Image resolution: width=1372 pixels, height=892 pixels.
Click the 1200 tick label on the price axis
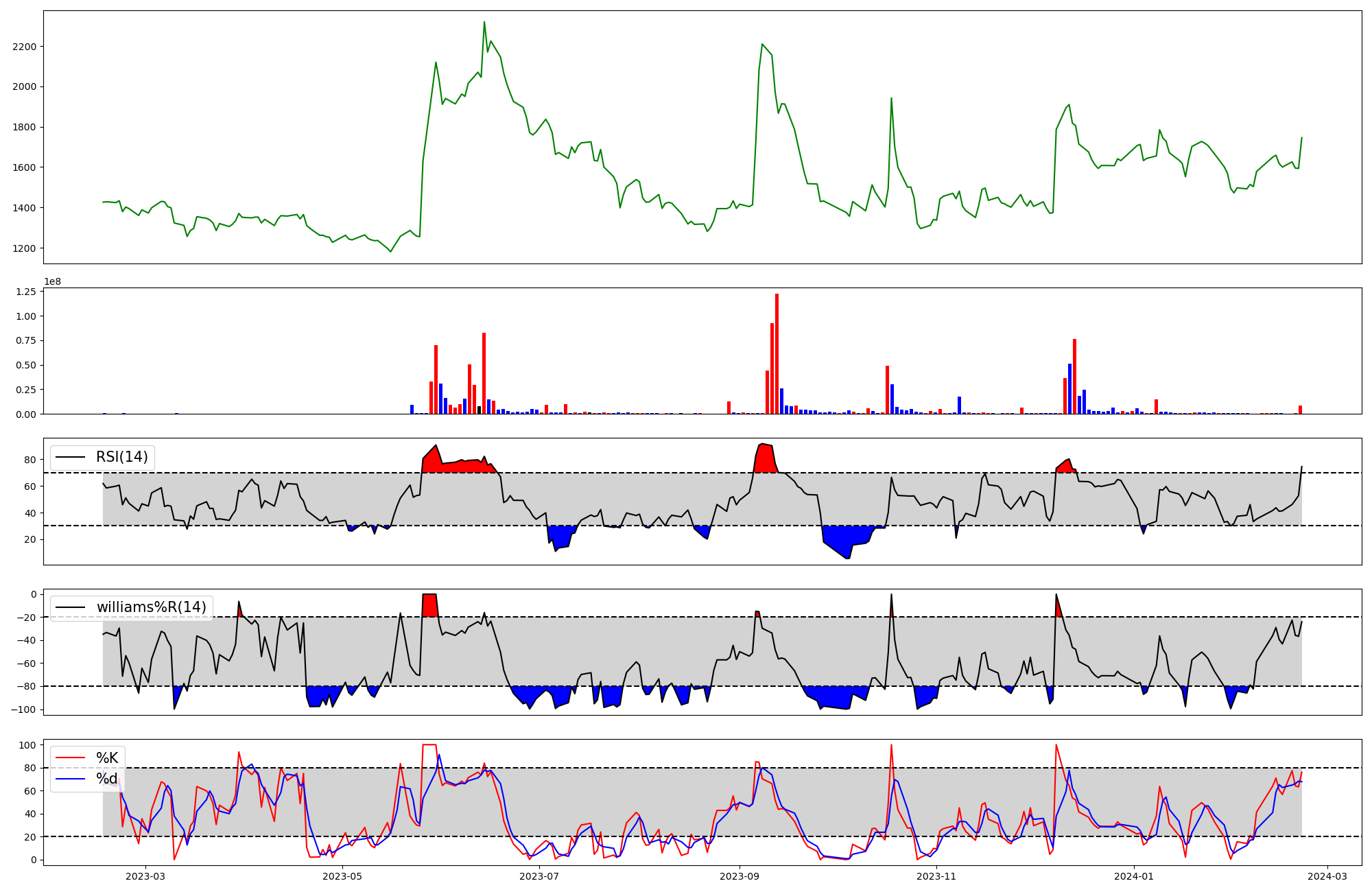[x=26, y=248]
